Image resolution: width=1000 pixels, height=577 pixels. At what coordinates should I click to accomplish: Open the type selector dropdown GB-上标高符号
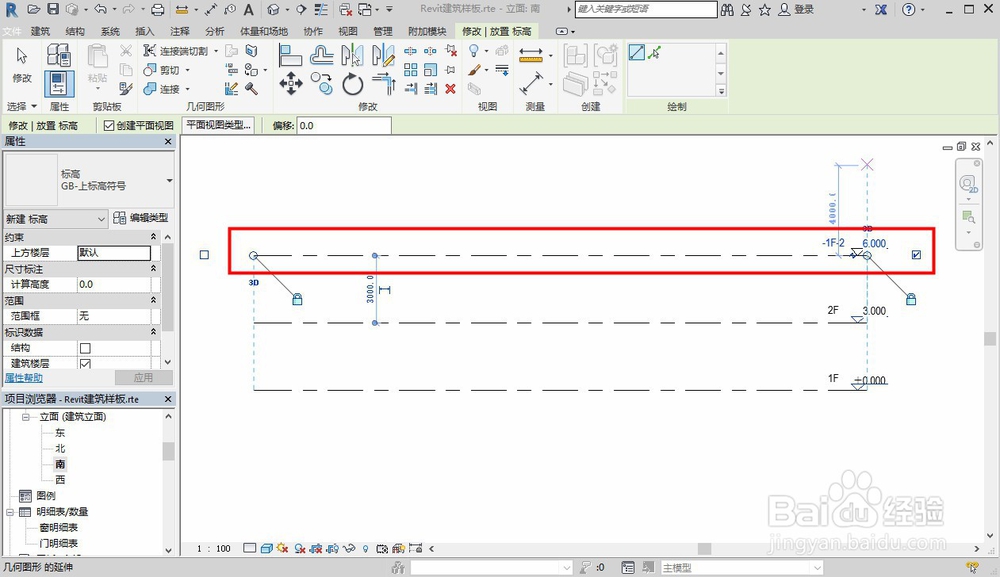pyautogui.click(x=169, y=180)
